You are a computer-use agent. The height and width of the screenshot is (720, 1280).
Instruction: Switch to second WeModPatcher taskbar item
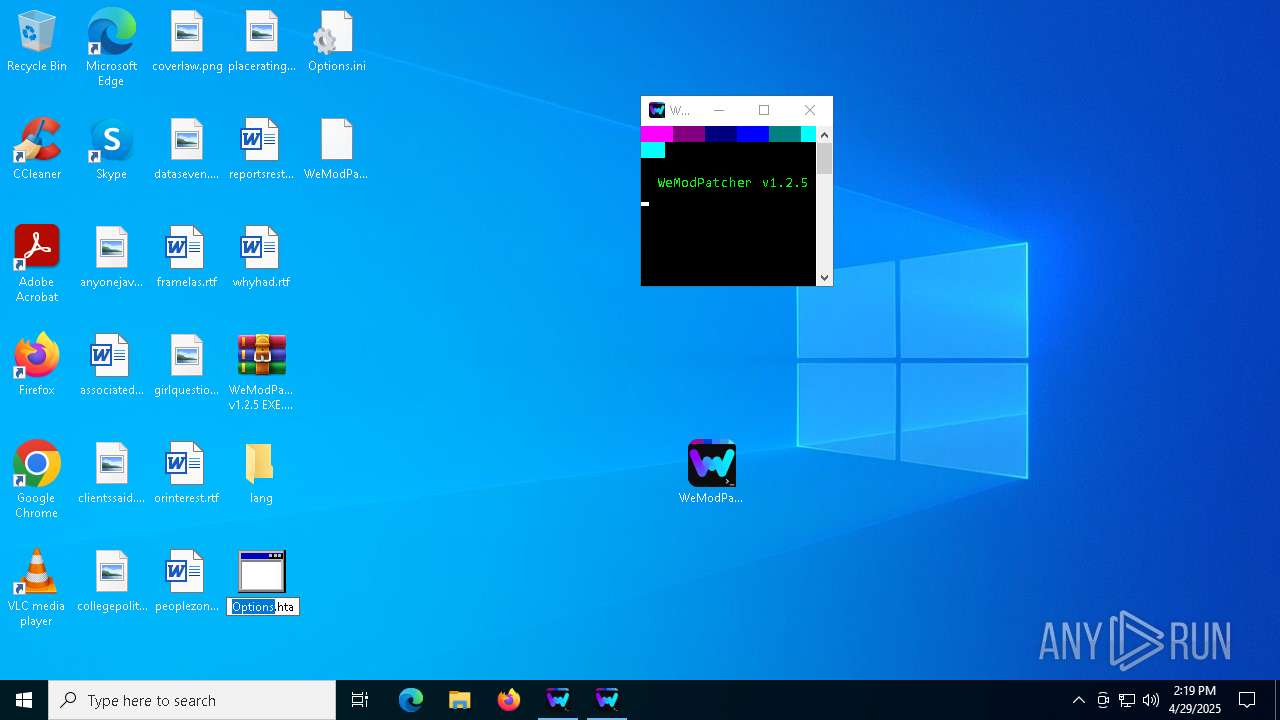[607, 700]
